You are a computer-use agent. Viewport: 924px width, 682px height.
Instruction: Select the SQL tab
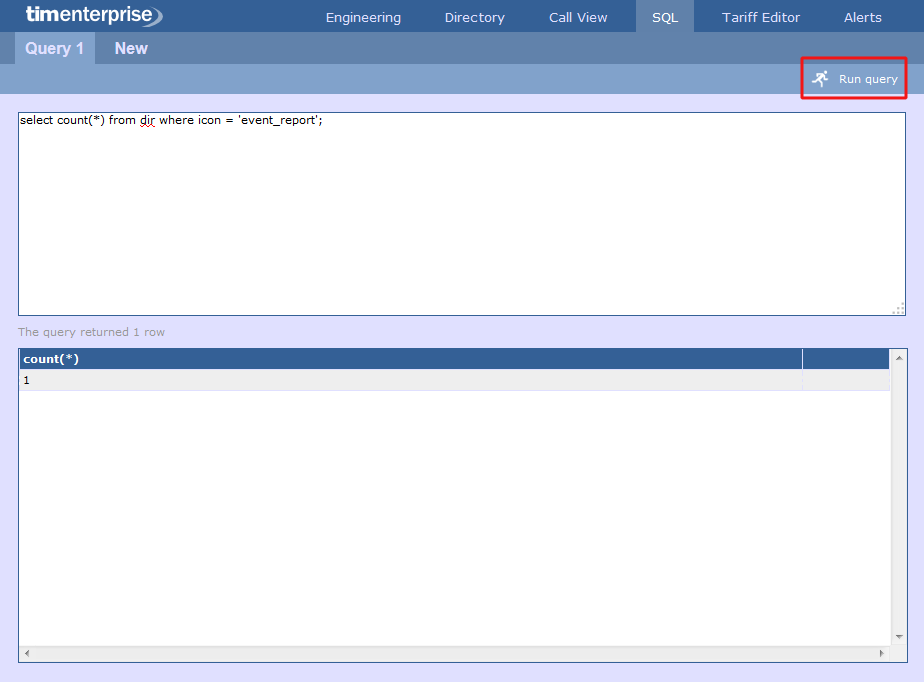(x=664, y=17)
